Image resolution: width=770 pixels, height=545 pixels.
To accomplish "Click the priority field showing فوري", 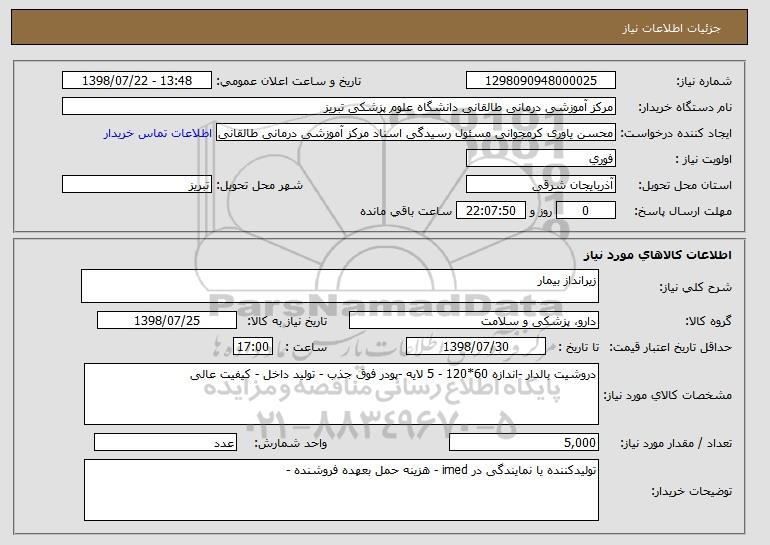I will click(541, 159).
